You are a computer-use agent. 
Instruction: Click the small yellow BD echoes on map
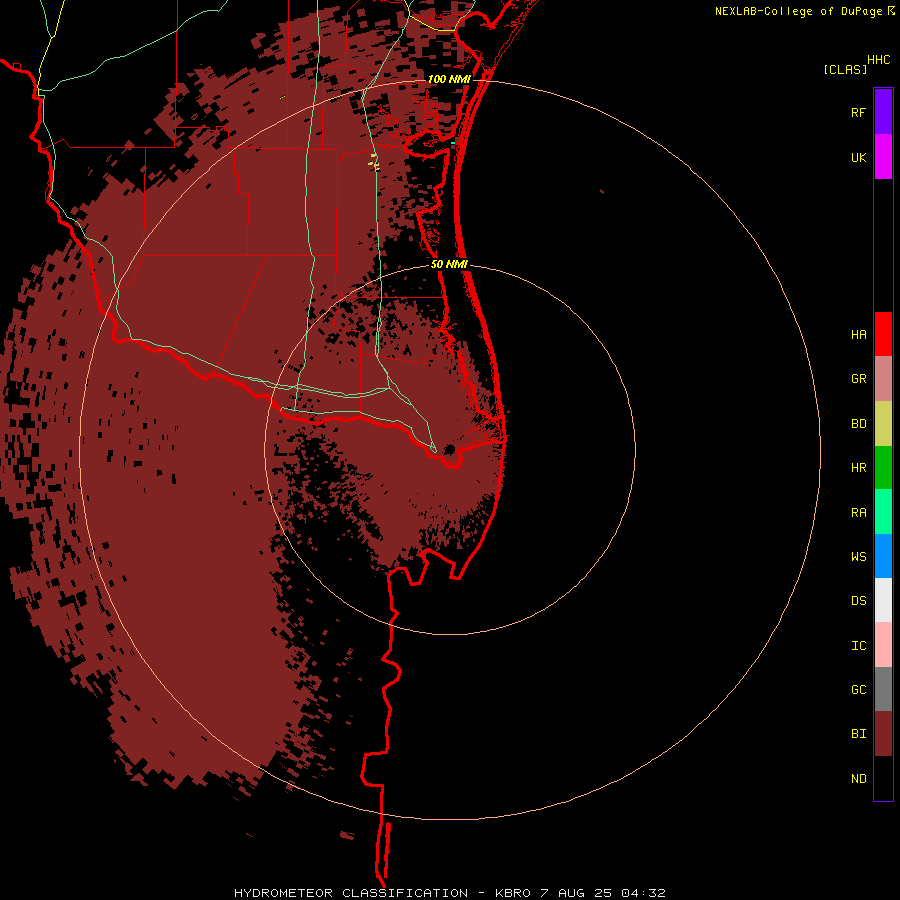[x=374, y=162]
